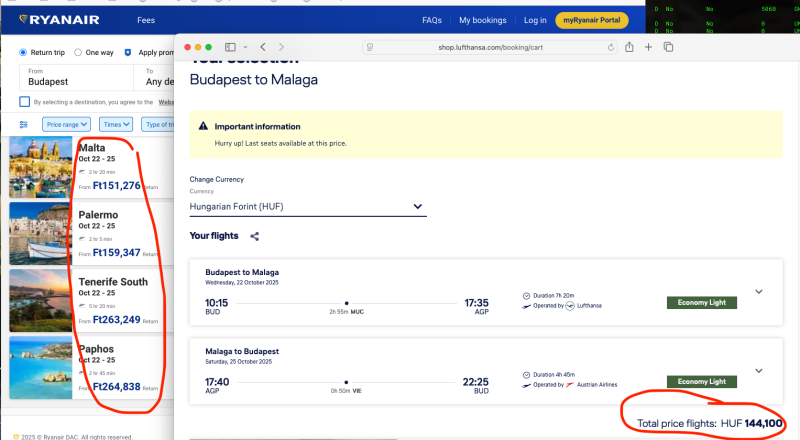The width and height of the screenshot is (800, 440).
Task: Expand the Budapest to Malaga flight details
Action: click(758, 292)
